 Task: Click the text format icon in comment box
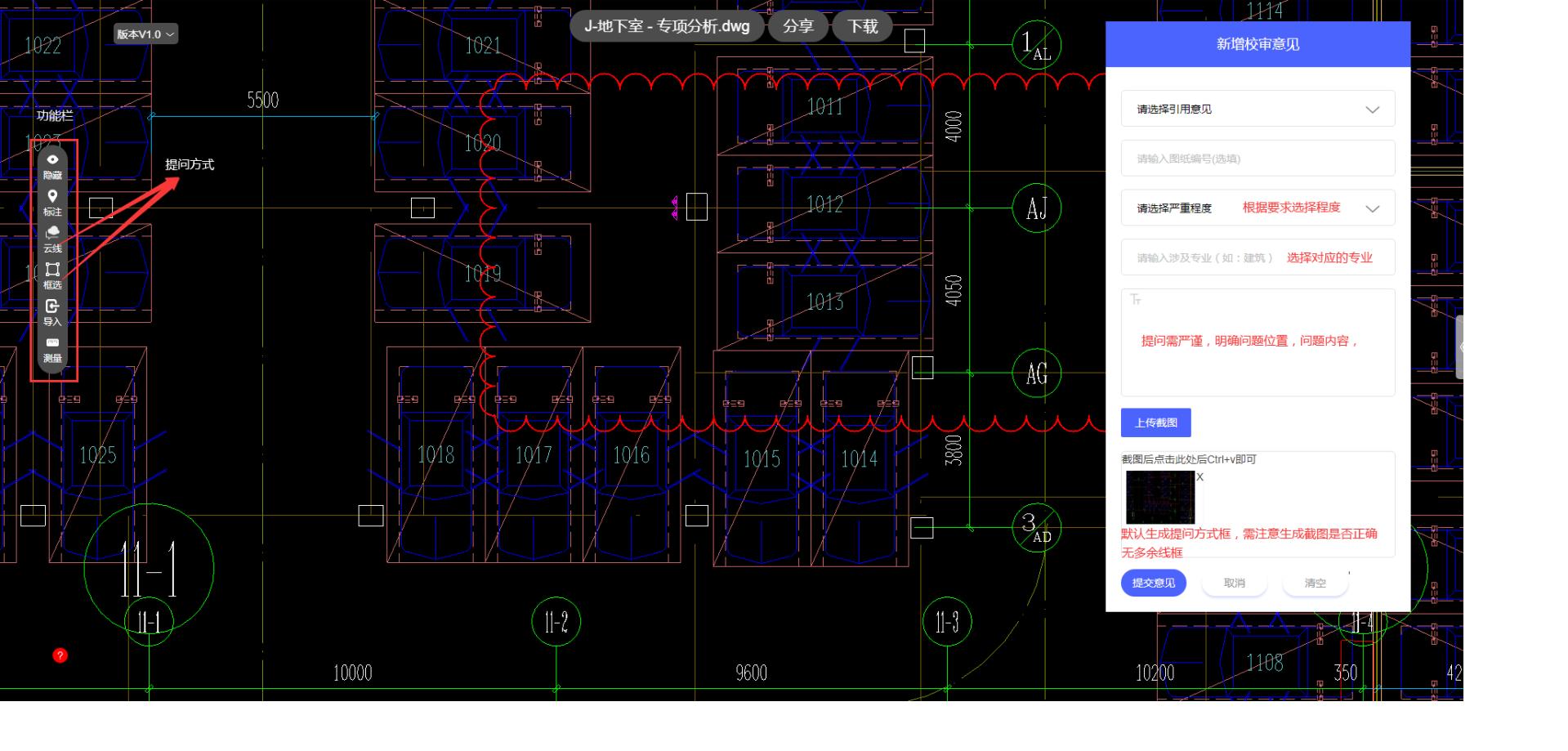1136,300
